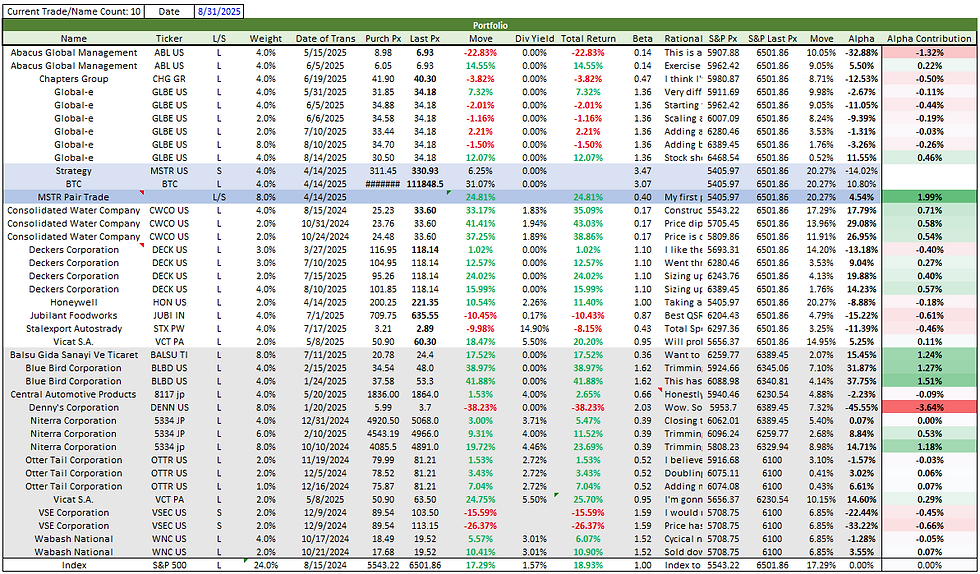Select ticker cell DENN US
Screen dimensions: 980x574
click(x=169, y=407)
